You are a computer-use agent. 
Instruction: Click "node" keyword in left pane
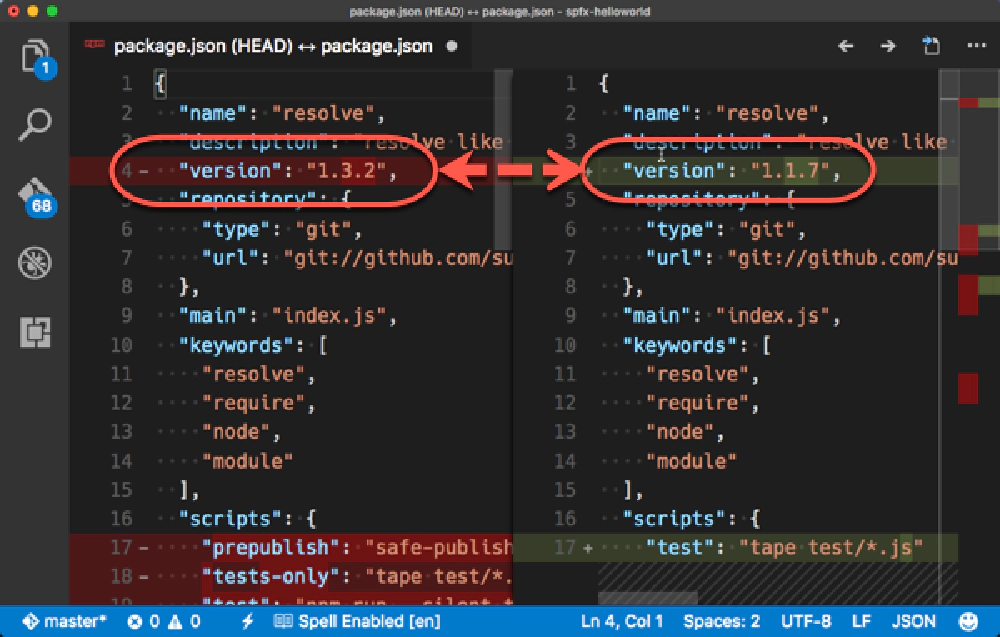236,432
